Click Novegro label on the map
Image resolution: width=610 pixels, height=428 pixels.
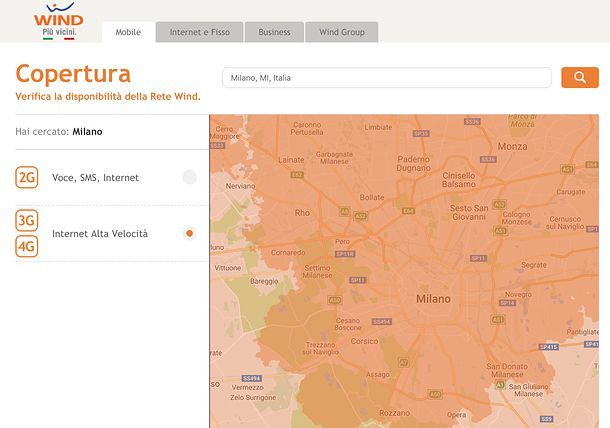[518, 295]
